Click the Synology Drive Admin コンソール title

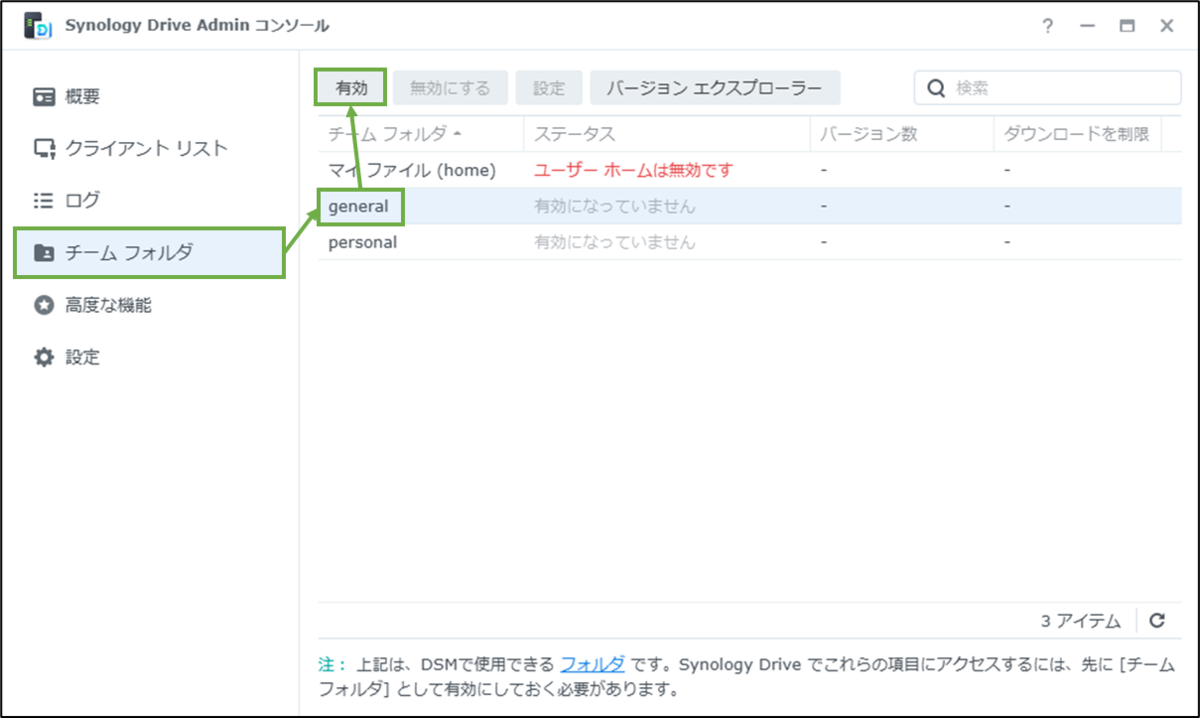pyautogui.click(x=197, y=26)
